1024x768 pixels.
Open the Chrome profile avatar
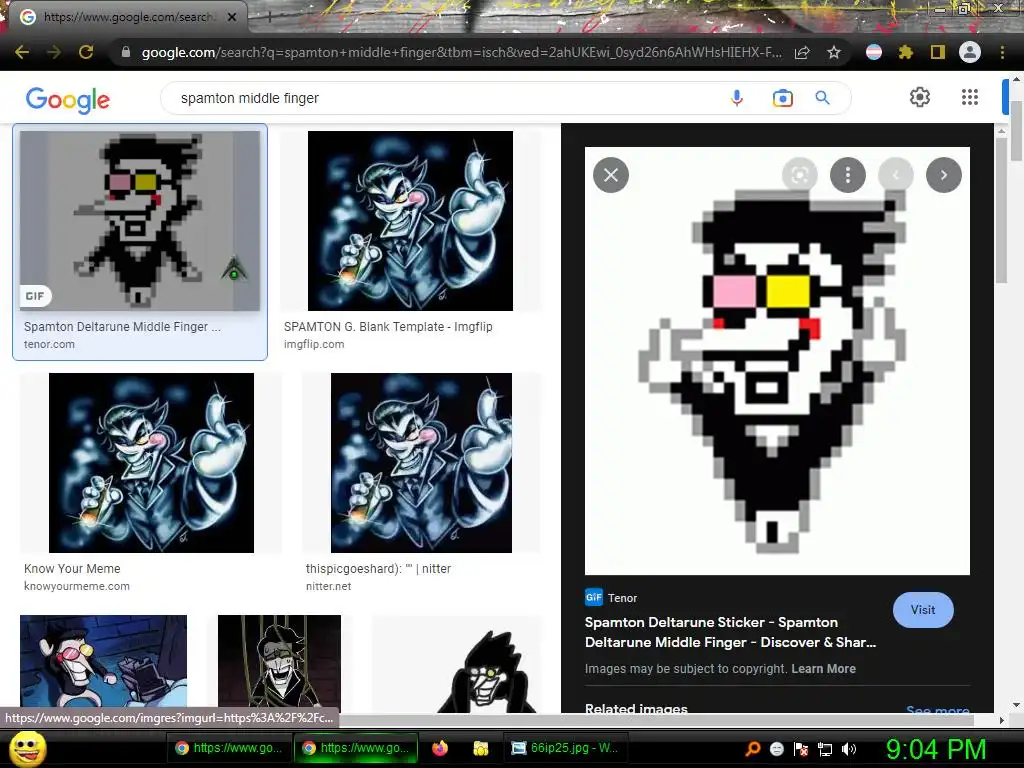(970, 52)
